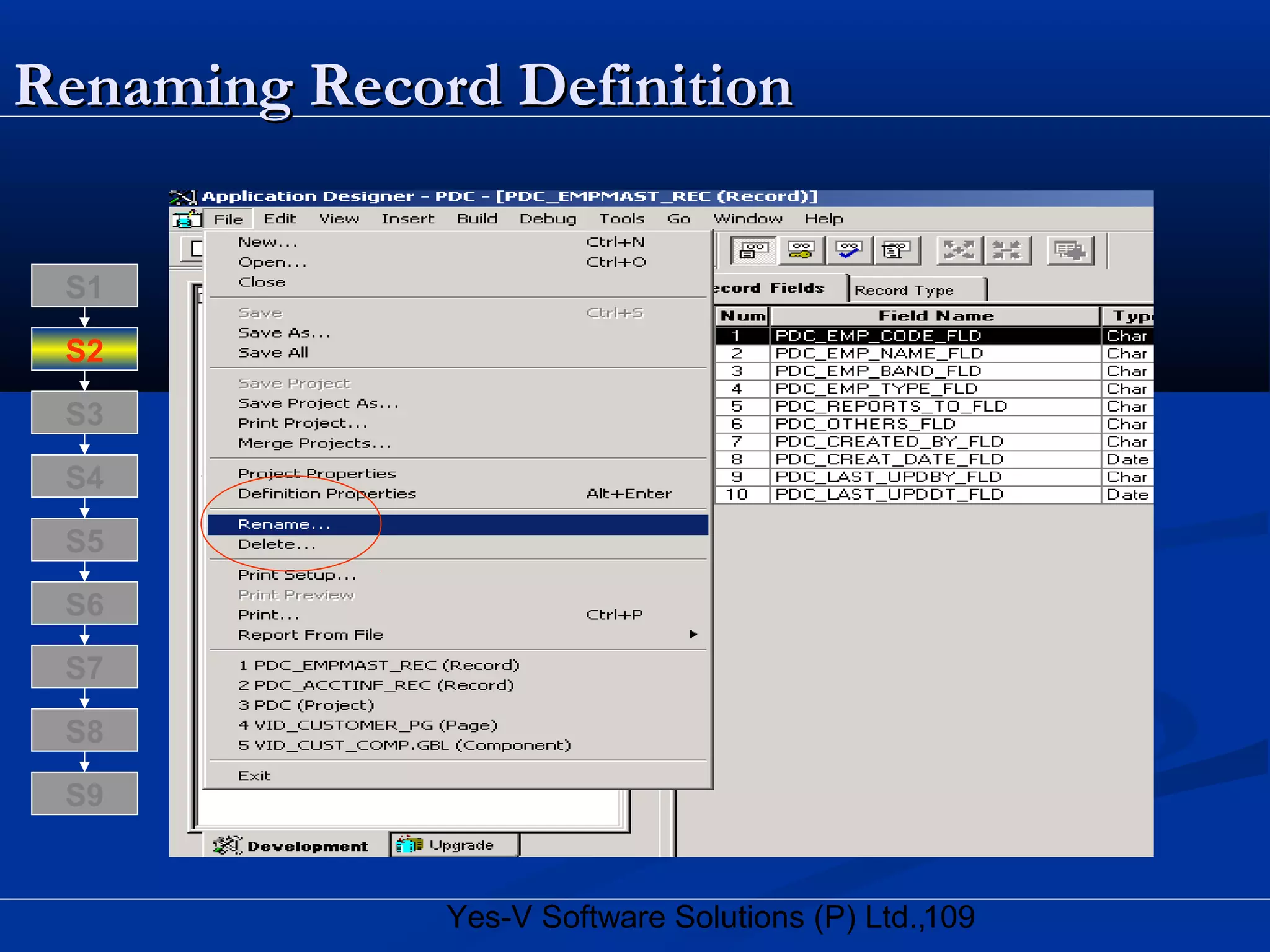Viewport: 1270px width, 952px height.
Task: Open recent VID_CUSTOMER_PG (Page) entry
Action: (x=458, y=725)
